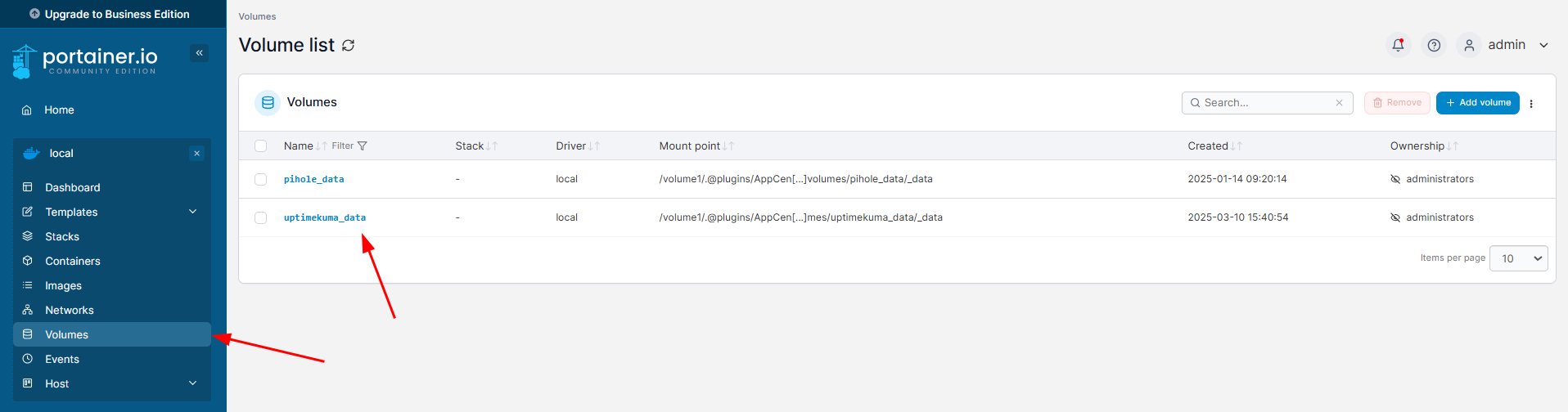The width and height of the screenshot is (1568, 412).
Task: Open the Items per page dropdown
Action: 1518,258
